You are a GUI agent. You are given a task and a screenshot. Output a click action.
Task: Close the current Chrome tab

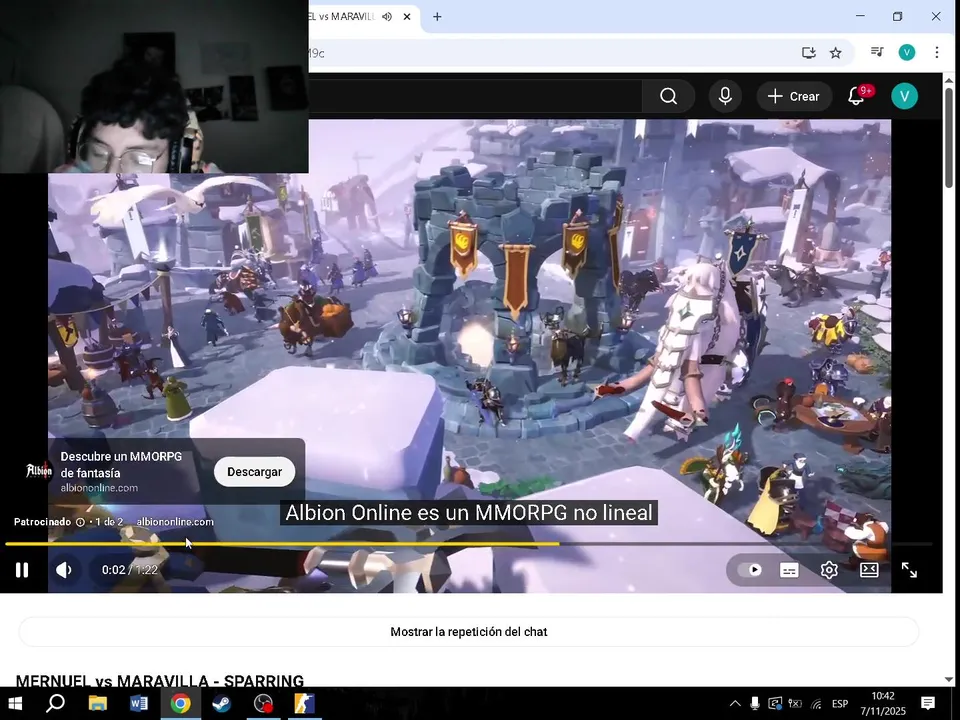pyautogui.click(x=407, y=17)
